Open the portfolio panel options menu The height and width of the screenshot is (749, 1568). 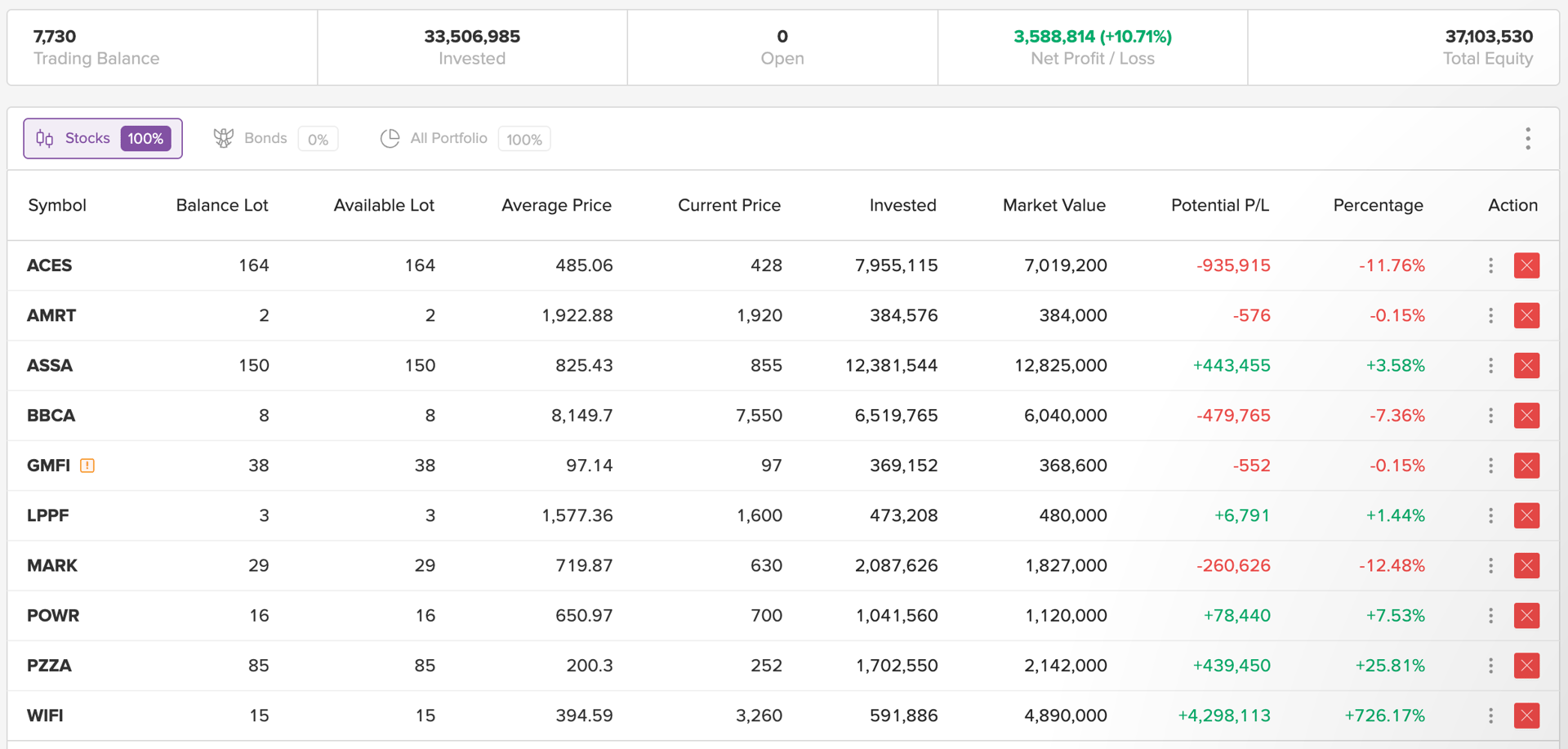click(x=1527, y=139)
